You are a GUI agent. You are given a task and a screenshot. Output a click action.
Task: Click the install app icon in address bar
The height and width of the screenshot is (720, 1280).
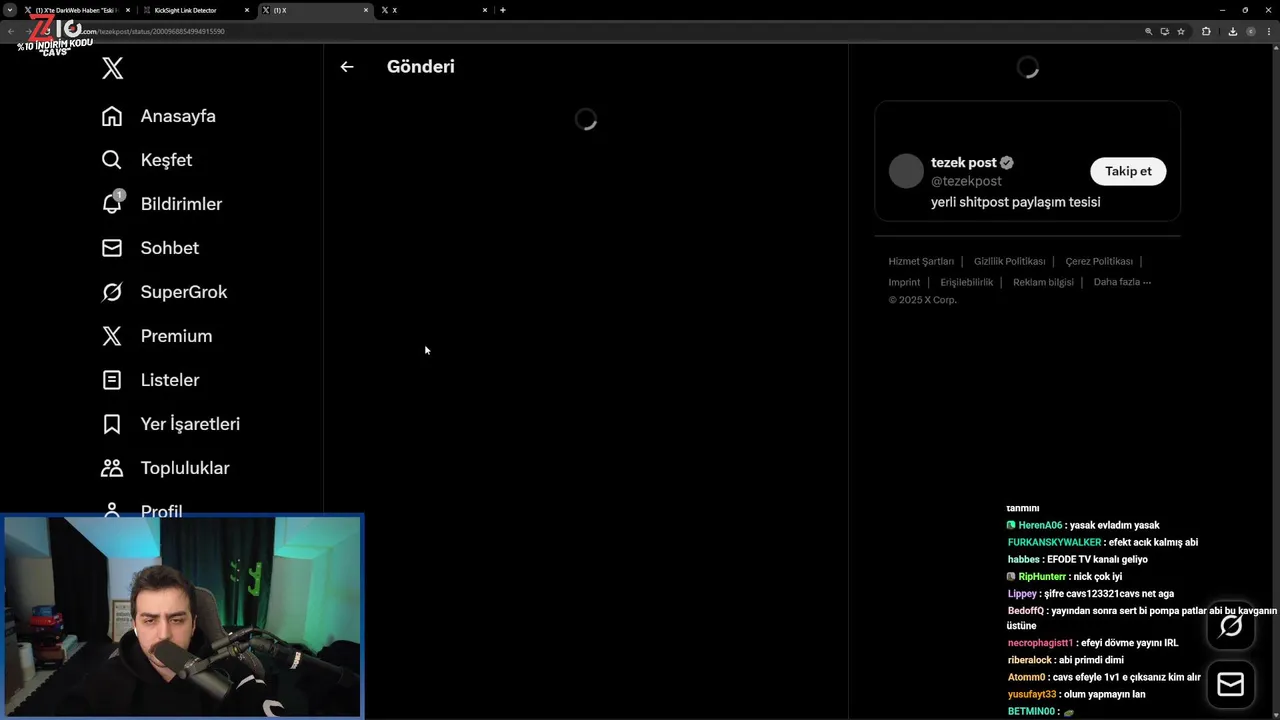point(1165,31)
